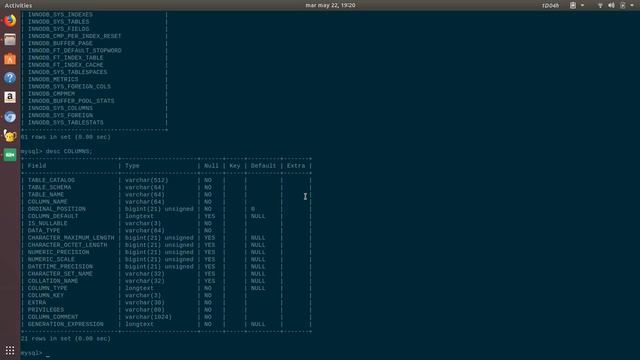The width and height of the screenshot is (640, 360).
Task: Select COLUMN_COMMENT field text
Action: 53,317
